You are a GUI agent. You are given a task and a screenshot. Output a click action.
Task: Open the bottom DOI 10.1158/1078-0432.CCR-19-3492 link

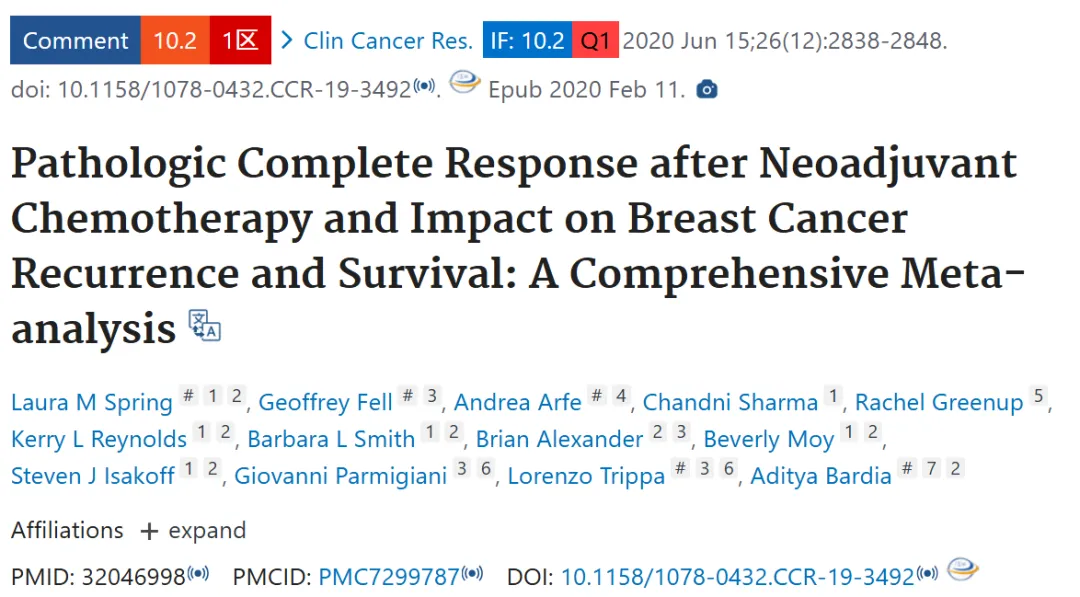[x=738, y=576]
